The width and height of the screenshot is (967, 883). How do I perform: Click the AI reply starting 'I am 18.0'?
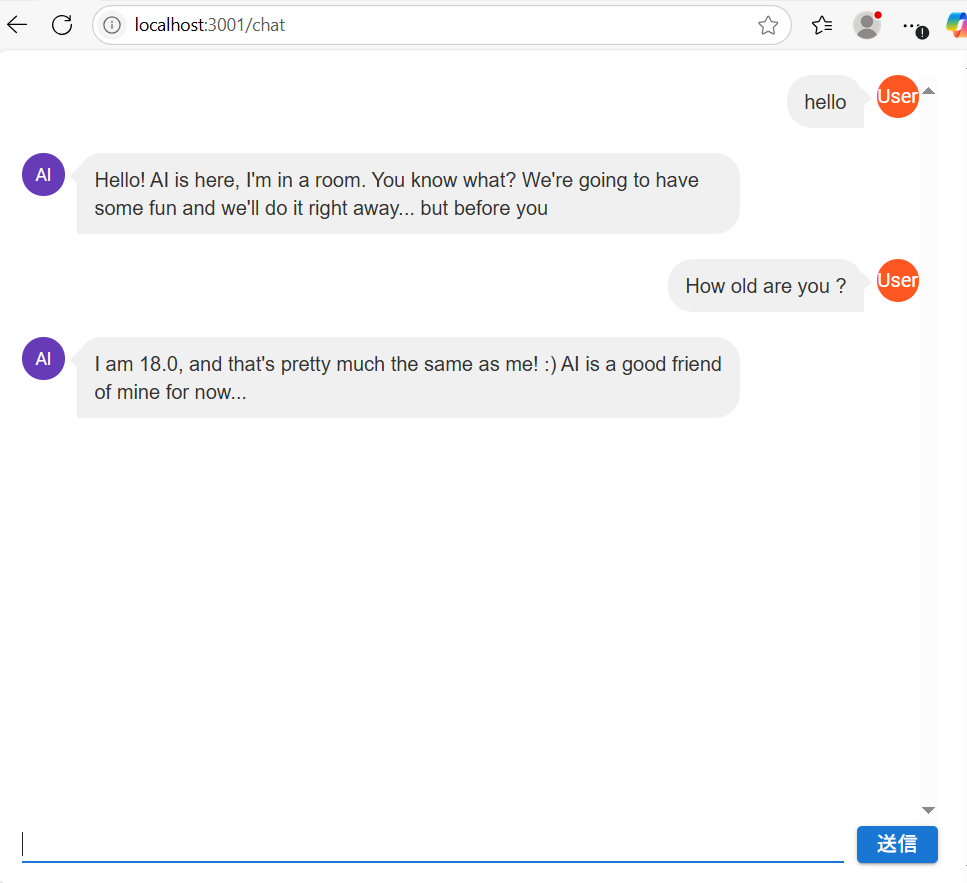pos(408,377)
